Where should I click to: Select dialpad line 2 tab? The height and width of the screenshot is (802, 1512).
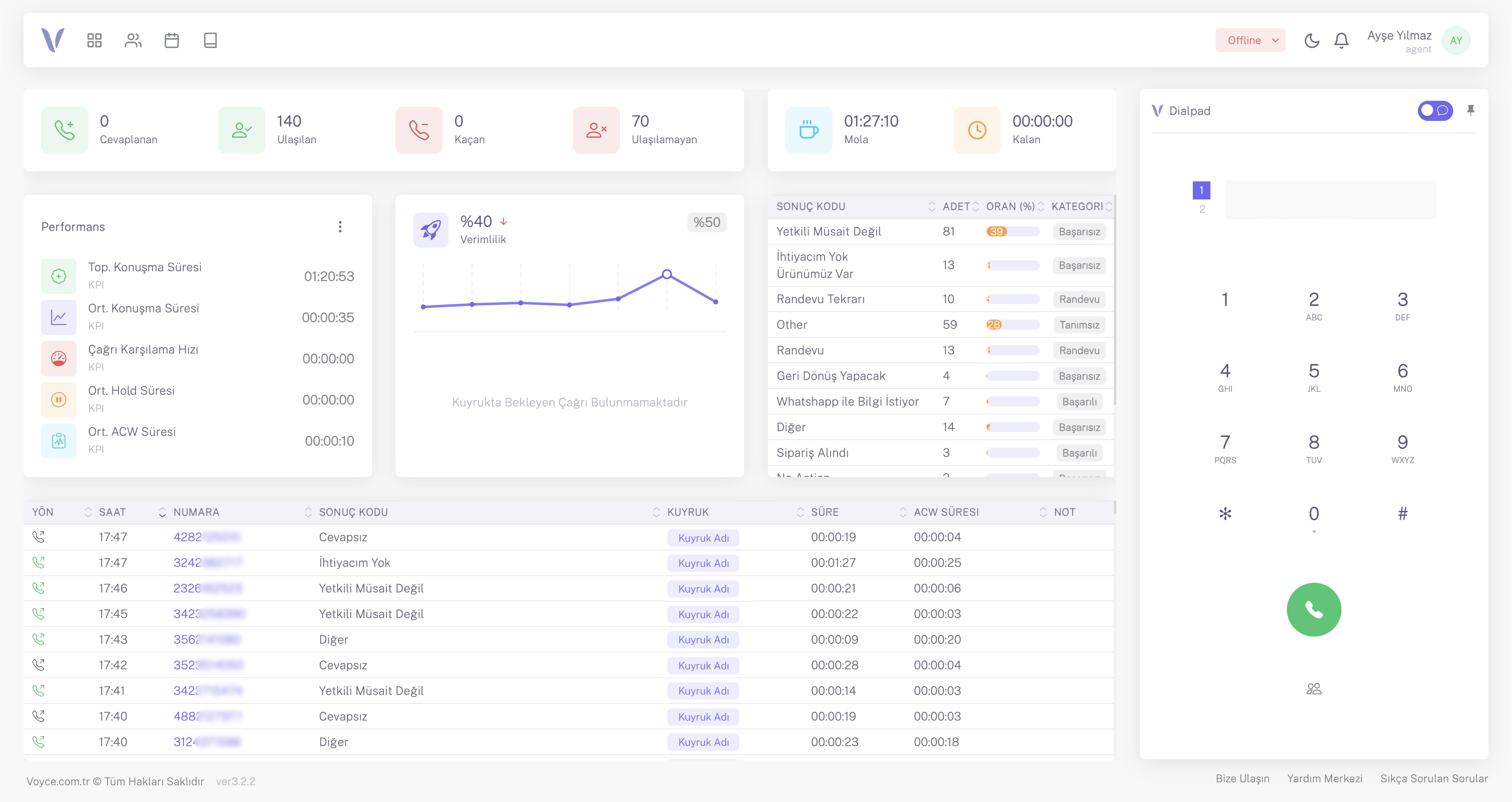pyautogui.click(x=1202, y=210)
